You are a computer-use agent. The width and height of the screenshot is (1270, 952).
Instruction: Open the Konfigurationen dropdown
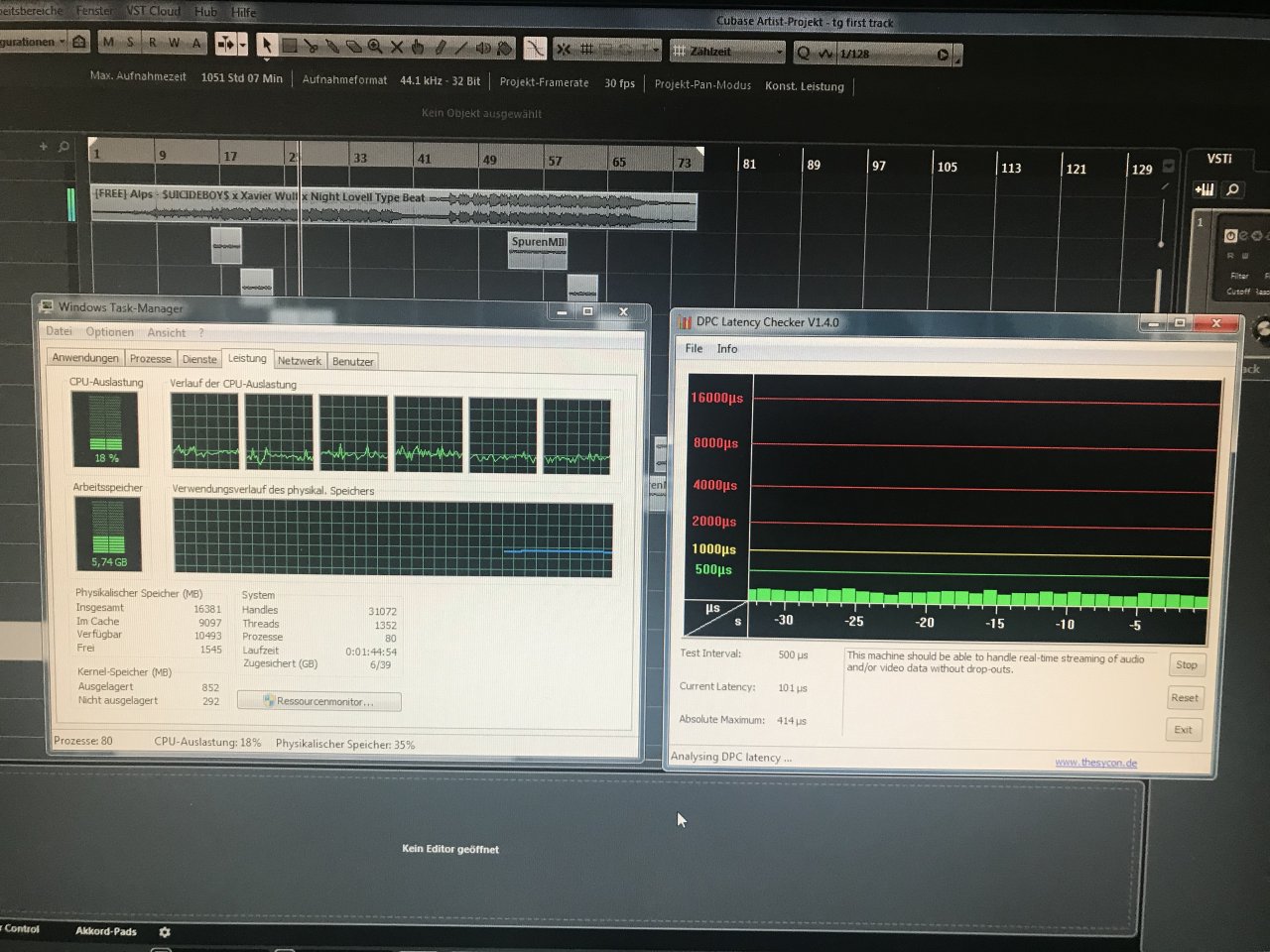pos(34,42)
